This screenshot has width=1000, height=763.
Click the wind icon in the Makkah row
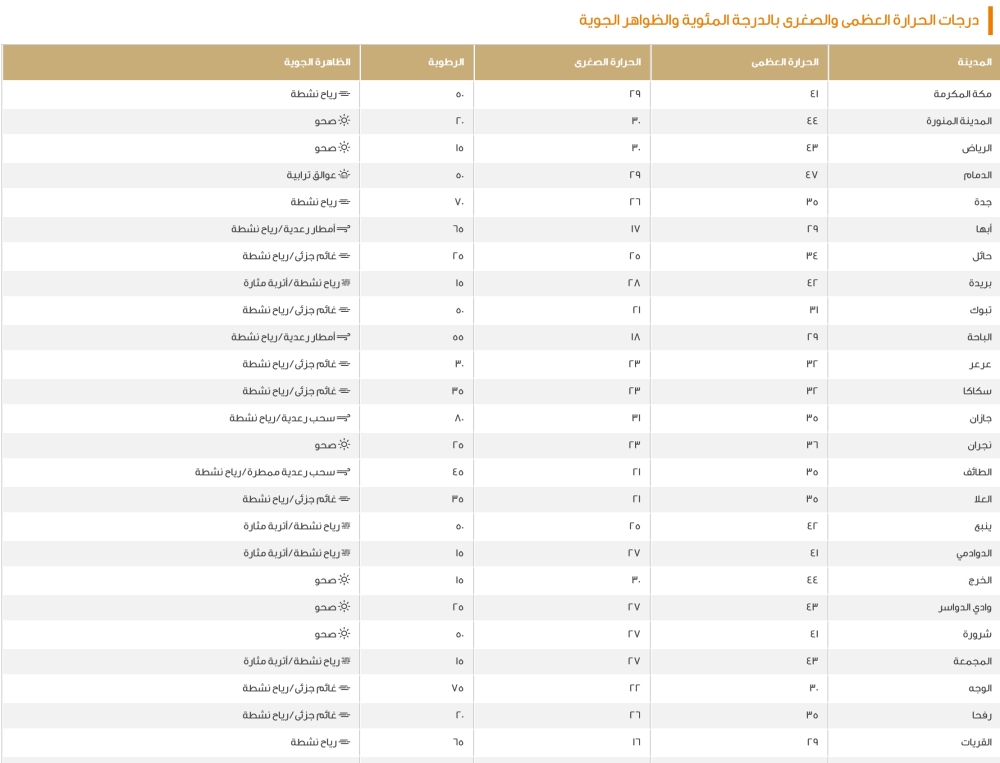tap(344, 94)
